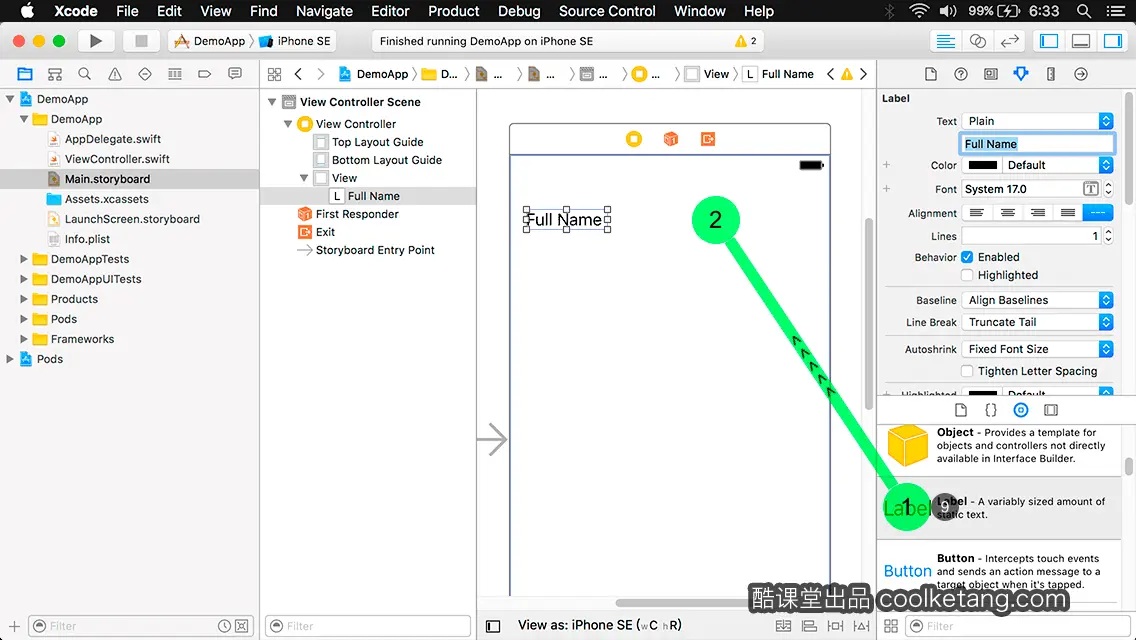The height and width of the screenshot is (640, 1136).
Task: Toggle the Navigator pane visibility
Action: coord(1048,41)
